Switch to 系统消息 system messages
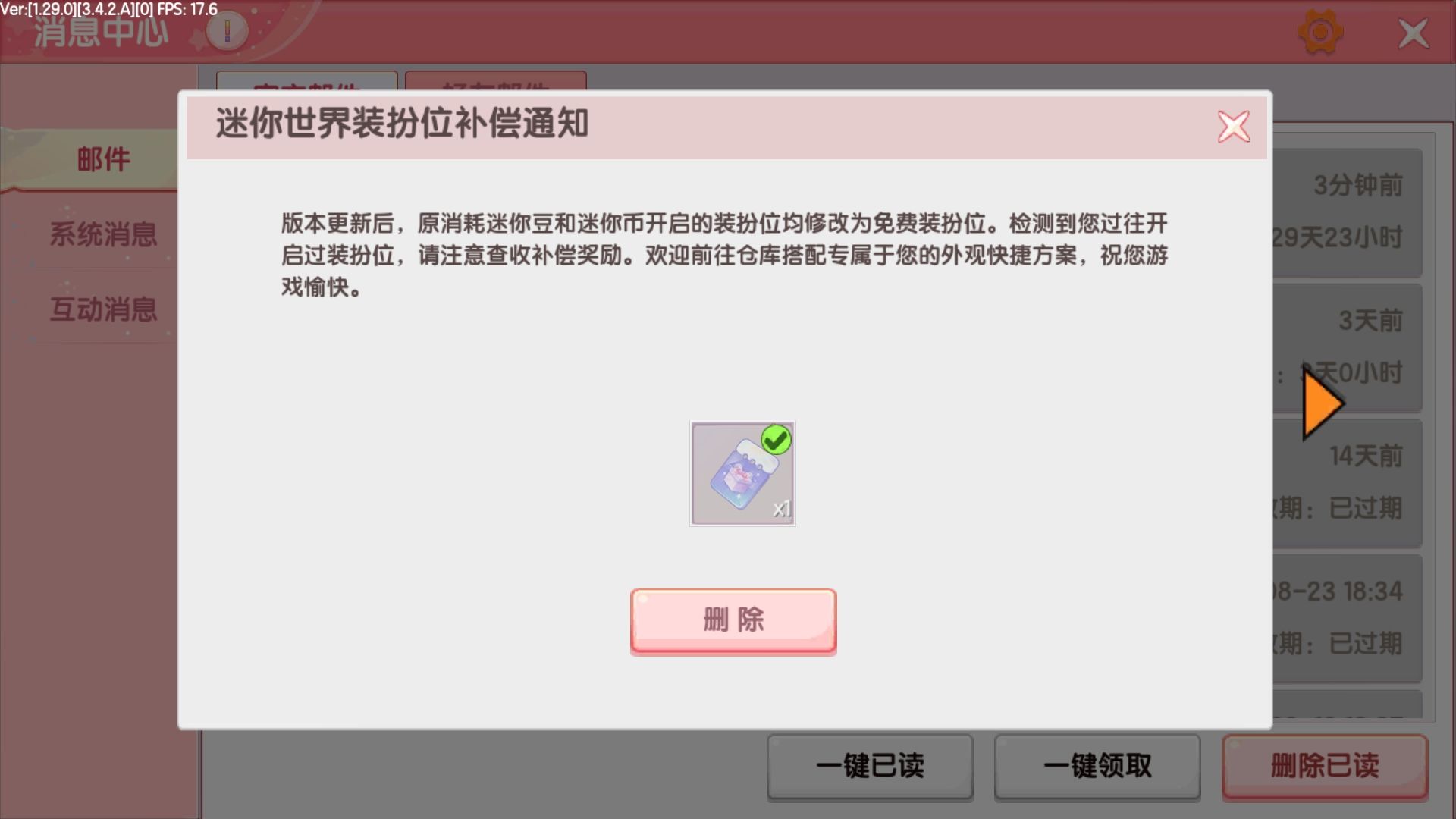This screenshot has width=1456, height=819. (104, 234)
